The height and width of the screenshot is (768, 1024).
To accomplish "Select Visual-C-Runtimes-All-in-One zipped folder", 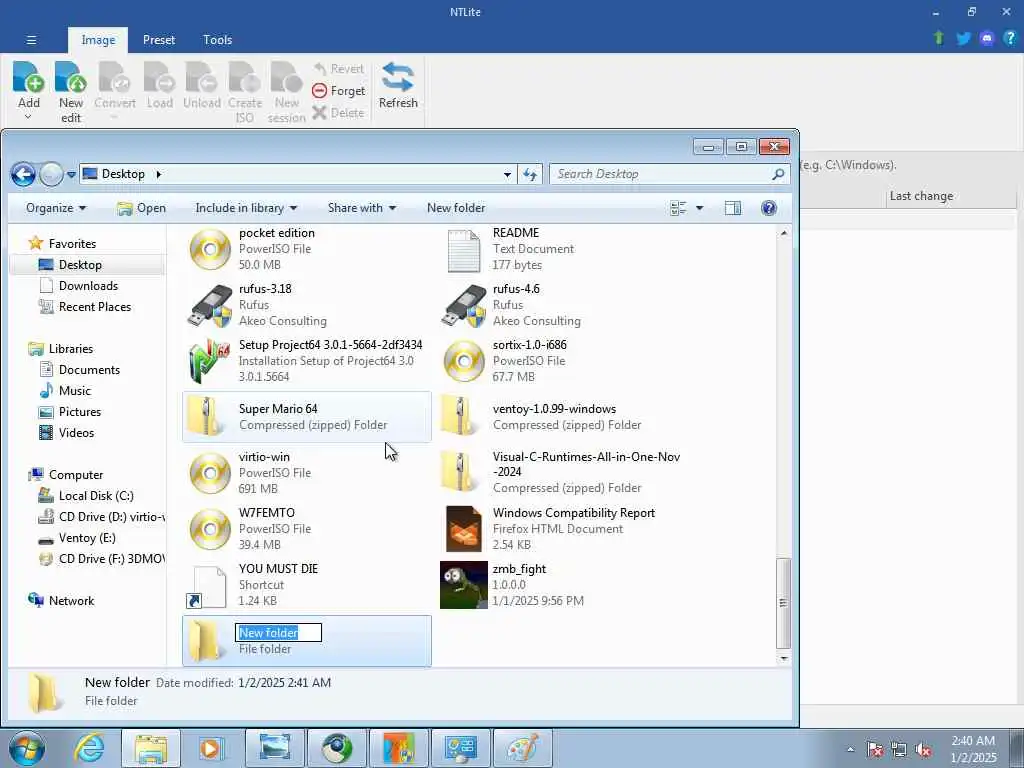I will [561, 472].
